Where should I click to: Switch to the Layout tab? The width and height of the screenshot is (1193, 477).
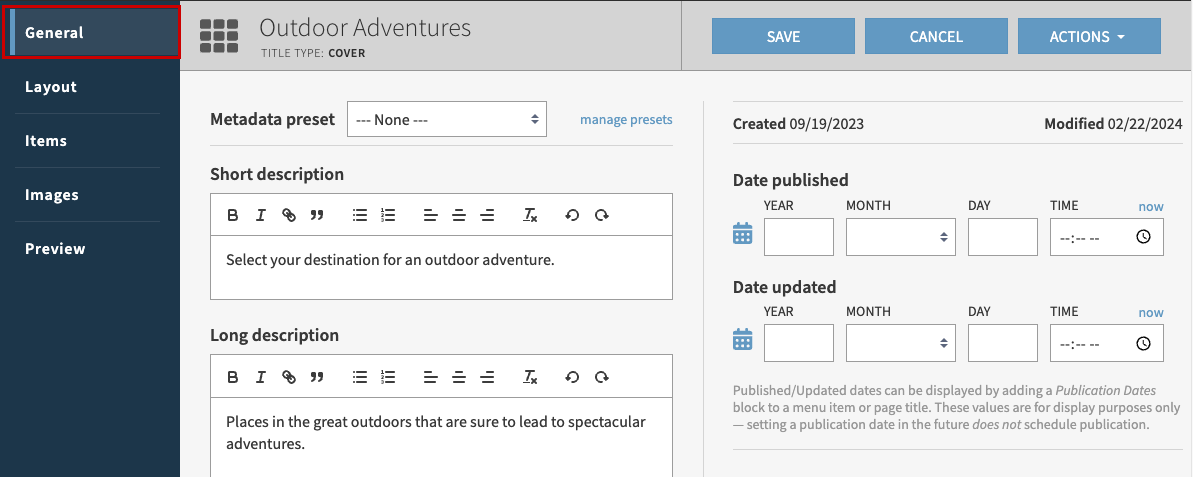[x=51, y=87]
